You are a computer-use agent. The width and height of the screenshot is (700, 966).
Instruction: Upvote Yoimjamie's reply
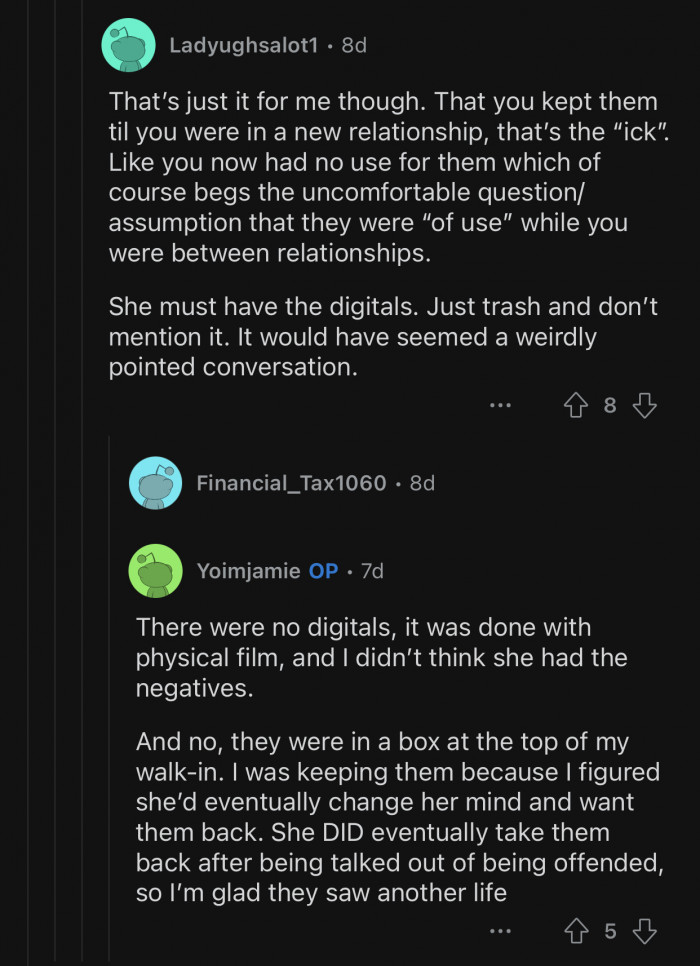tap(575, 930)
